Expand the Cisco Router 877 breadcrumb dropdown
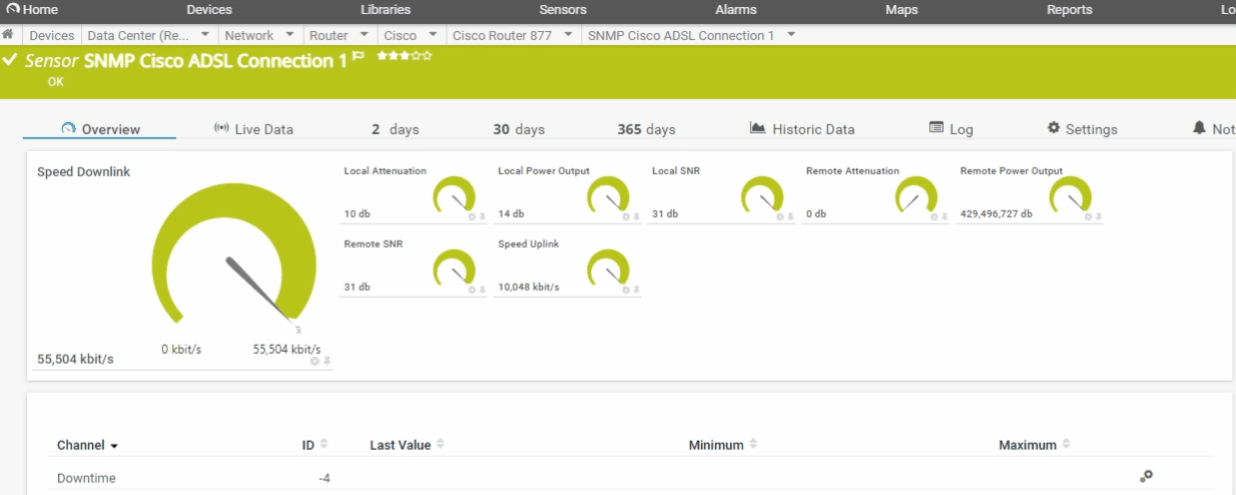Image resolution: width=1236 pixels, height=495 pixels. pos(568,35)
